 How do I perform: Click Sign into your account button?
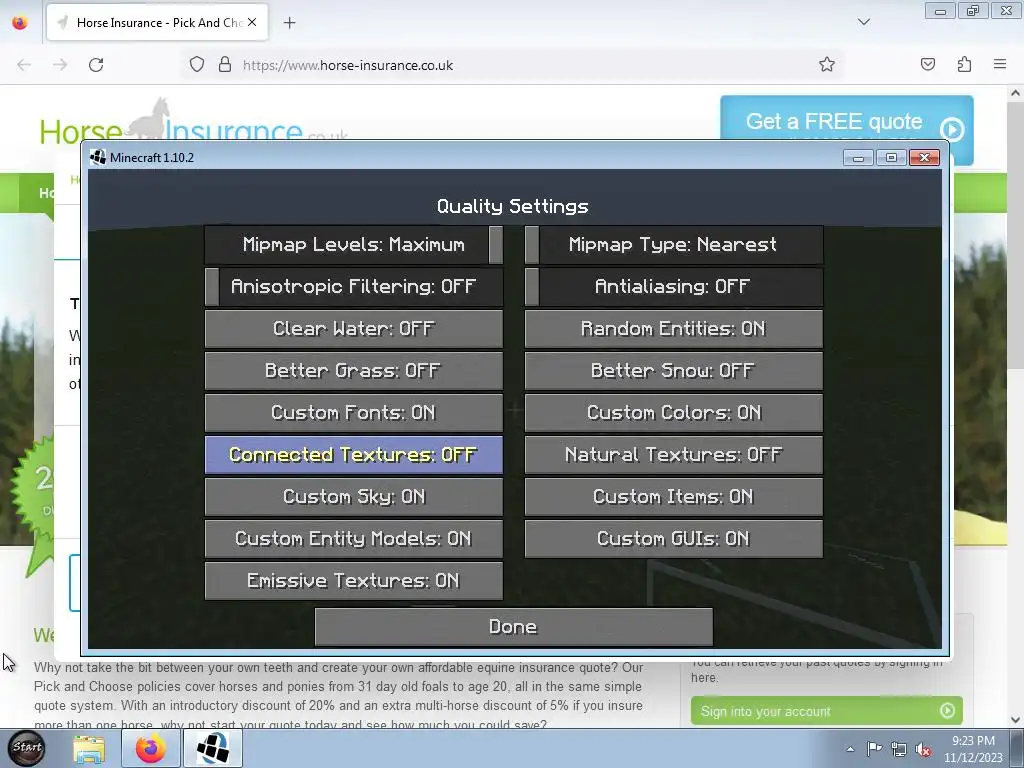[826, 711]
